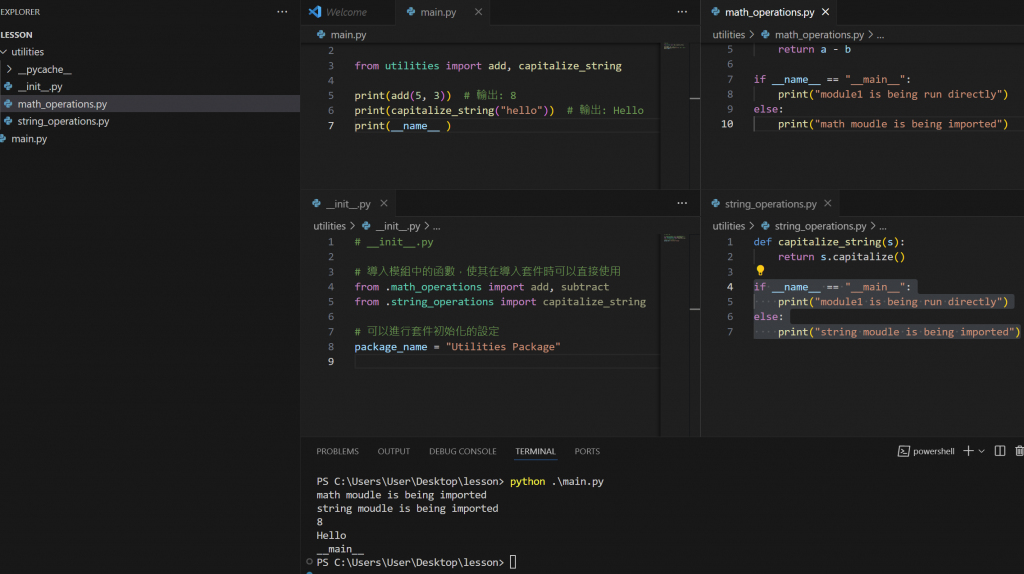Close the __init__.py editor tab
Screen dimensions: 1024x574
pyautogui.click(x=384, y=204)
